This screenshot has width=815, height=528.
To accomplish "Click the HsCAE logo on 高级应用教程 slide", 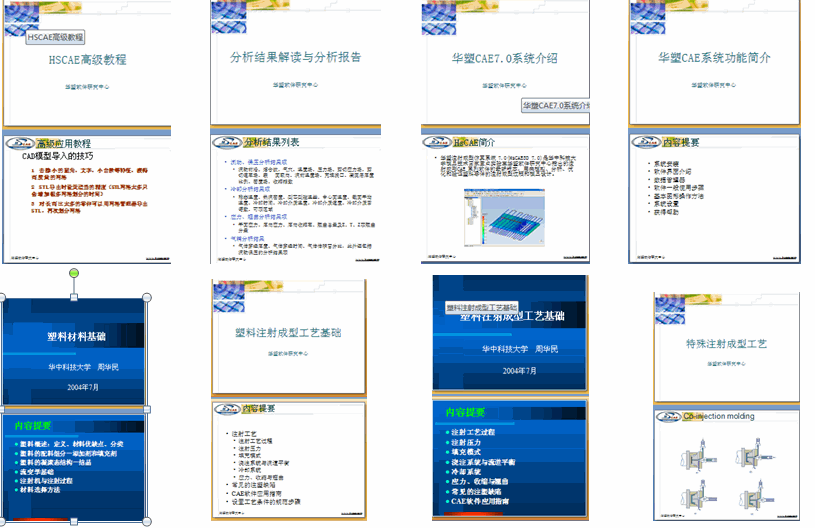I will click(x=21, y=143).
